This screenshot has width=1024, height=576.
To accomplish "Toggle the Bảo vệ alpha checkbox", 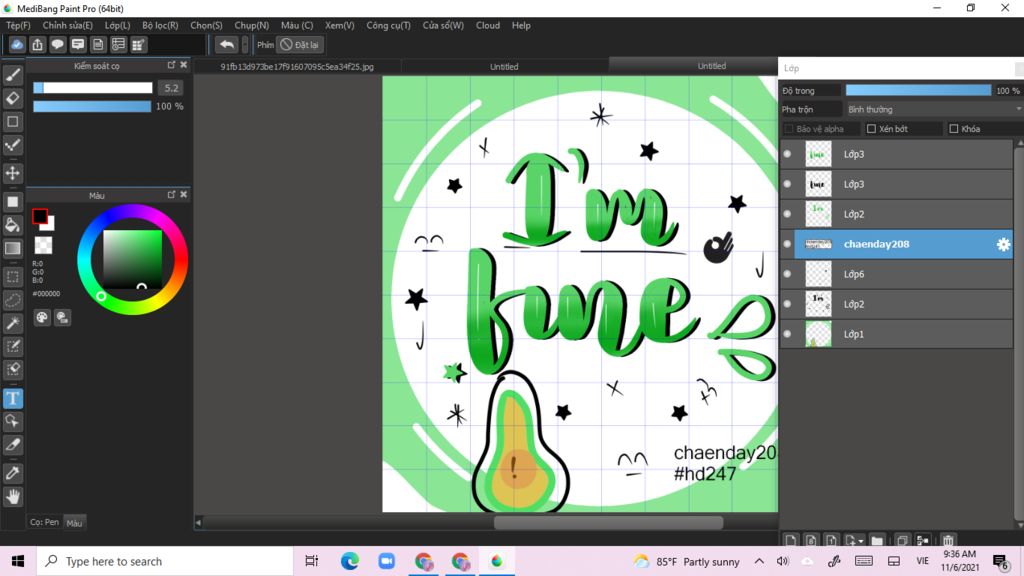I will click(788, 129).
